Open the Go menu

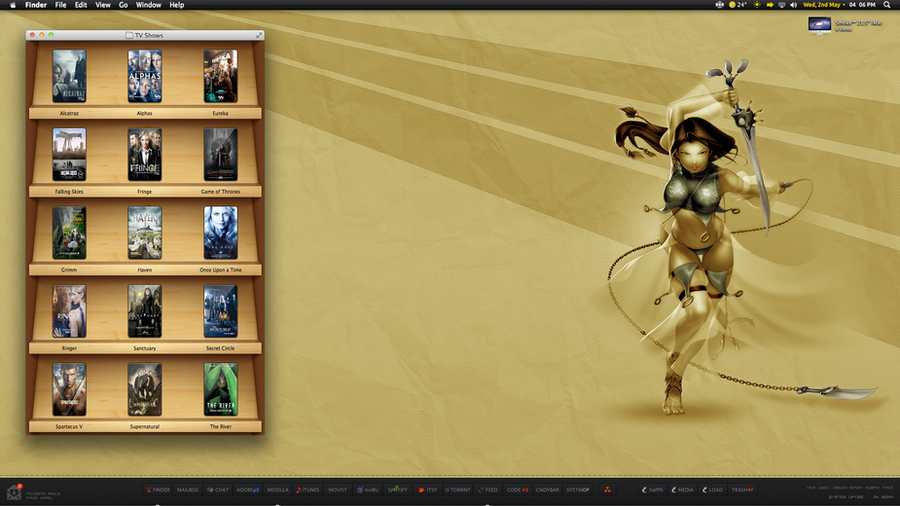click(x=123, y=5)
